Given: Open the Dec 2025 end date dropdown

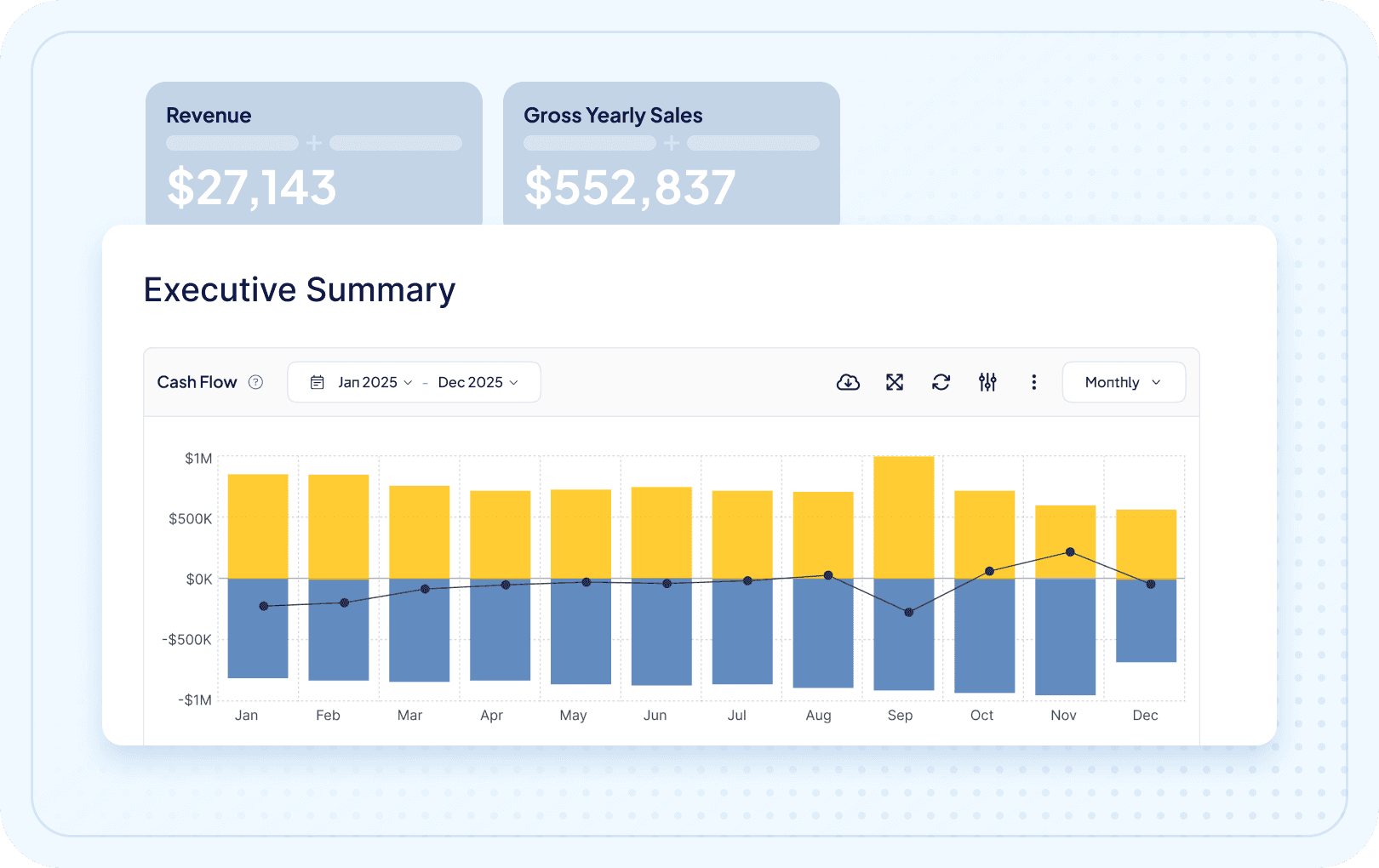Looking at the screenshot, I should (x=478, y=382).
